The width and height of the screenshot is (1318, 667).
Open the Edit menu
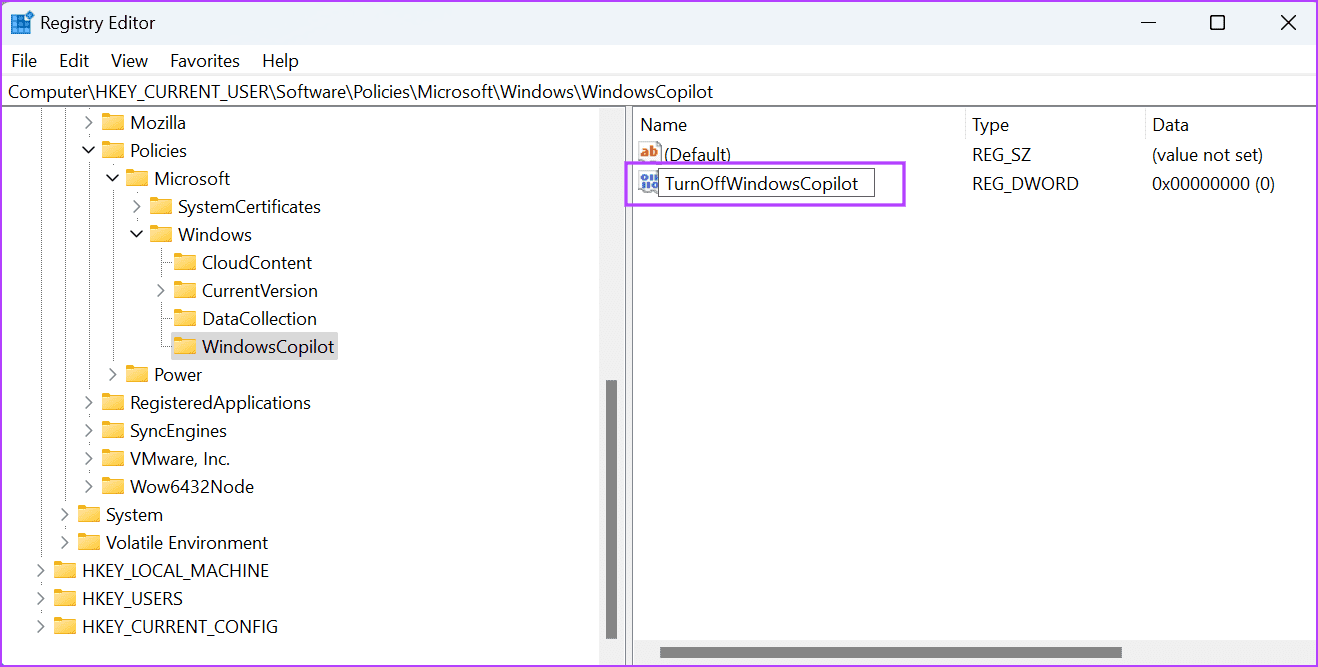[x=74, y=61]
